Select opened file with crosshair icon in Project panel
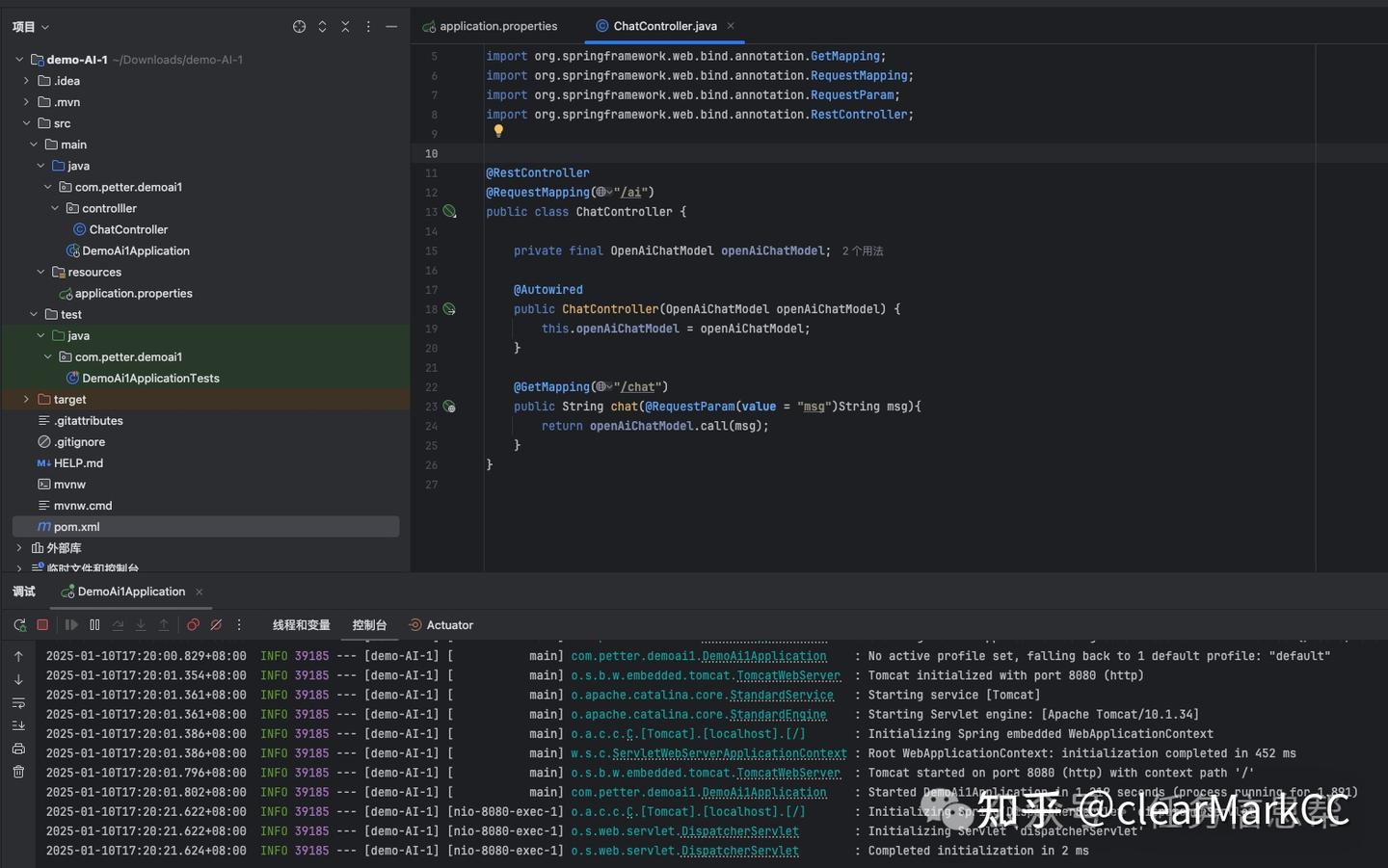The width and height of the screenshot is (1388, 868). pyautogui.click(x=298, y=26)
